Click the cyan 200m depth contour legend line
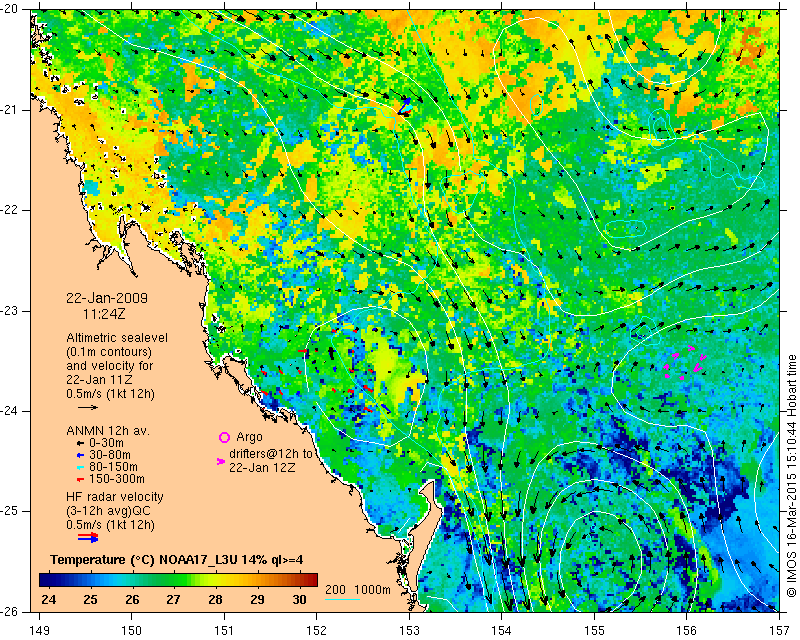 tap(342, 599)
